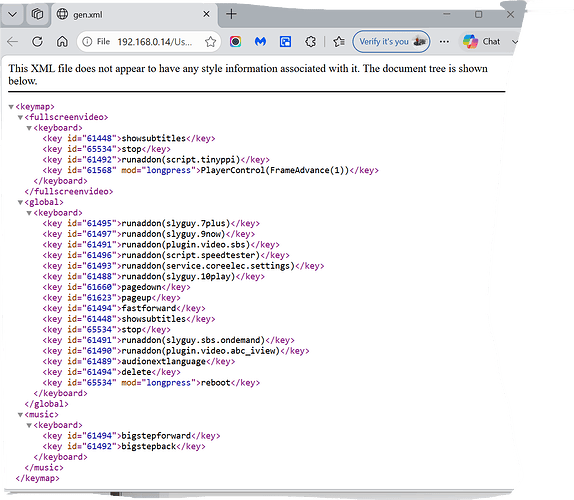The height and width of the screenshot is (500, 574).
Task: Collapse the global node
Action: [20, 202]
